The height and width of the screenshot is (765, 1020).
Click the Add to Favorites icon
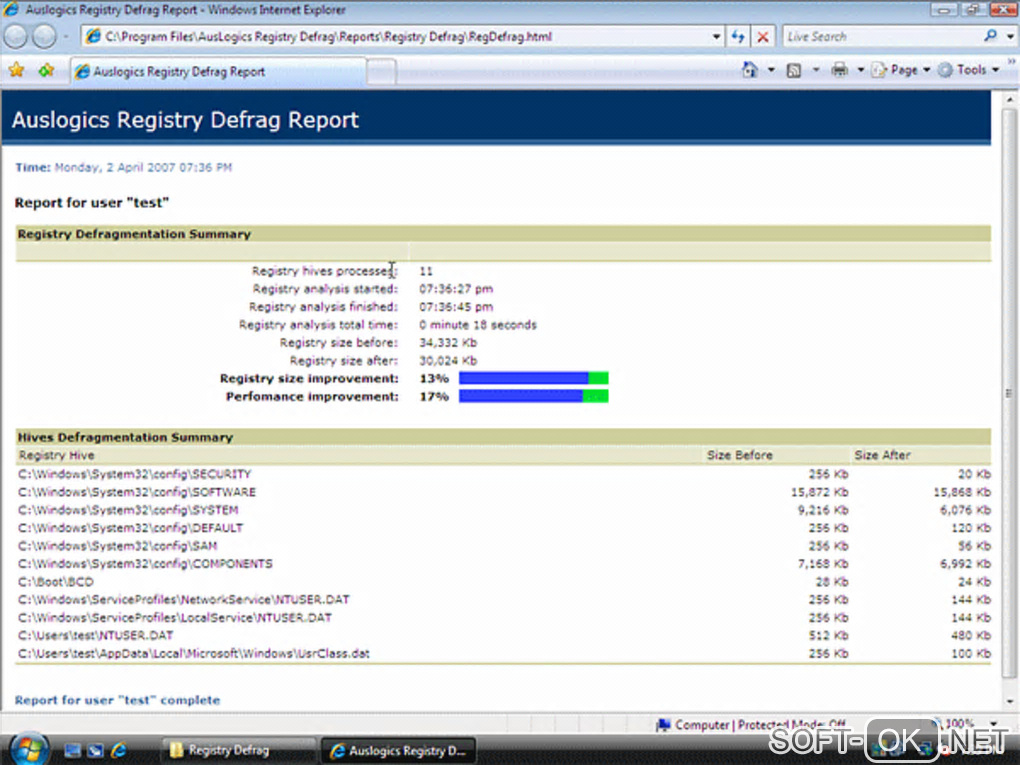[x=46, y=70]
